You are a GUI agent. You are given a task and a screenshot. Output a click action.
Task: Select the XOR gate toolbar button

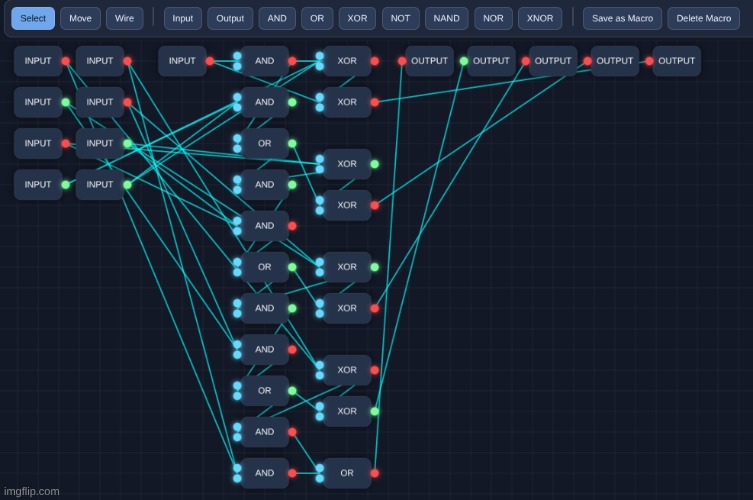tap(357, 18)
